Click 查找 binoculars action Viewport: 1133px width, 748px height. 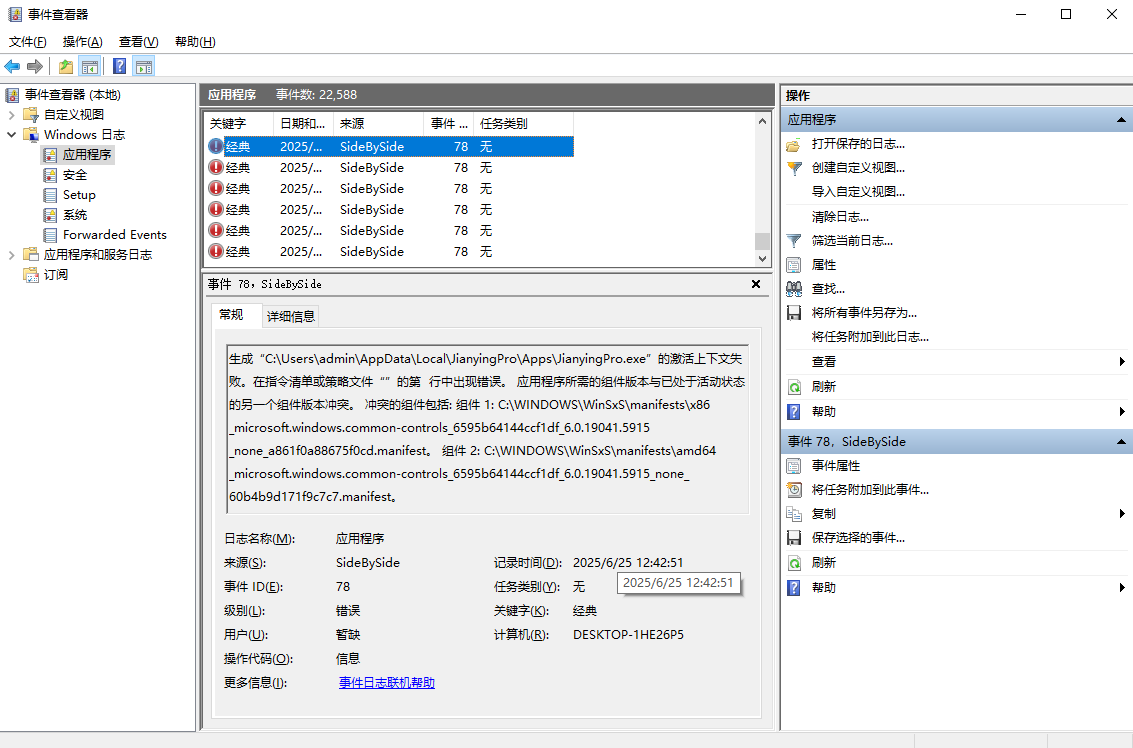[x=828, y=289]
